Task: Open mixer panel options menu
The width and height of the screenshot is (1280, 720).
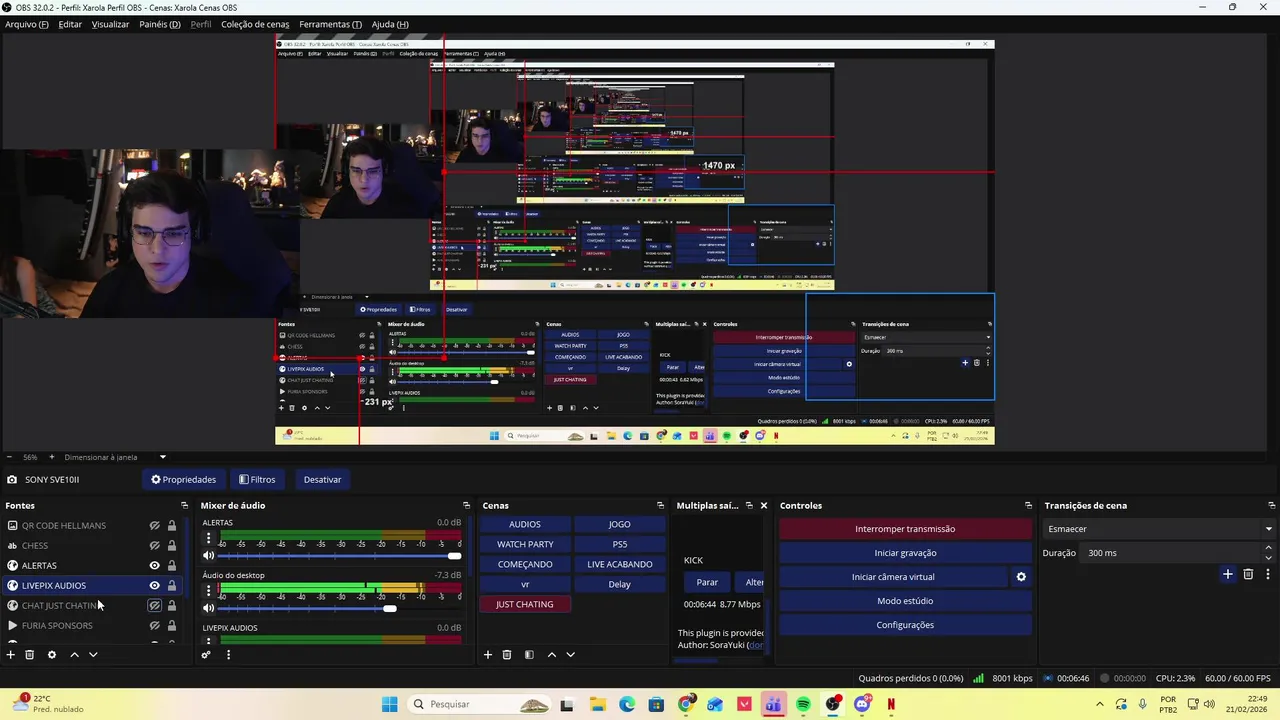Action: 228,655
